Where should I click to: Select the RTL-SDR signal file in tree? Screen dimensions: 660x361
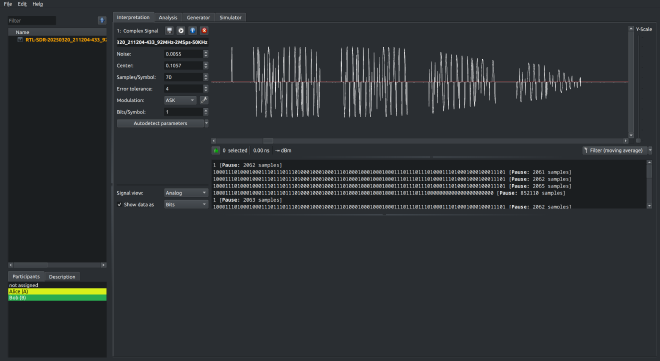coord(66,40)
